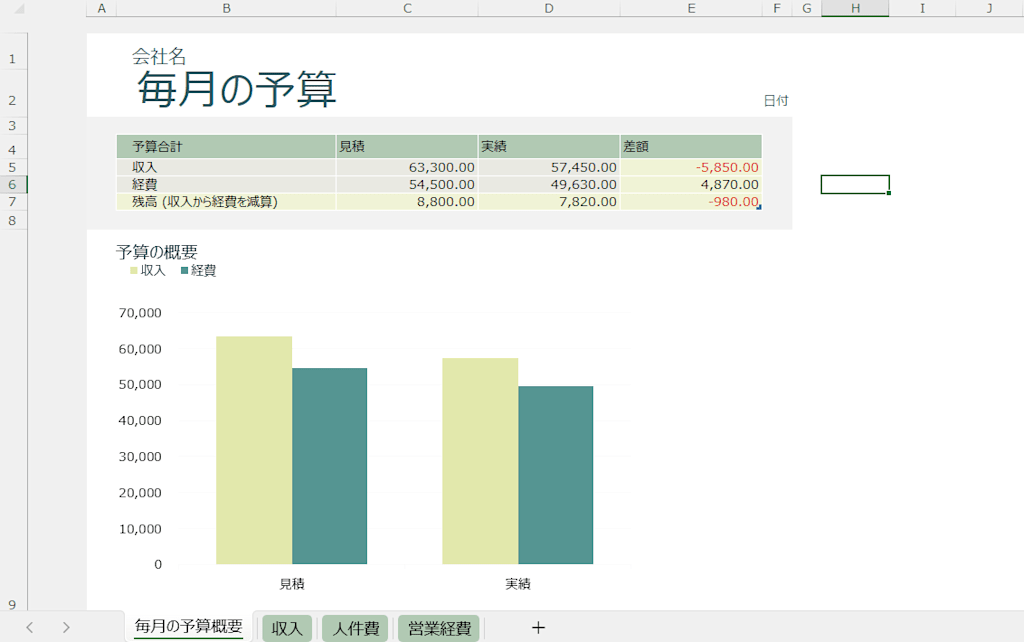
Task: Select the 経費 bar for 見積
Action: 329,466
